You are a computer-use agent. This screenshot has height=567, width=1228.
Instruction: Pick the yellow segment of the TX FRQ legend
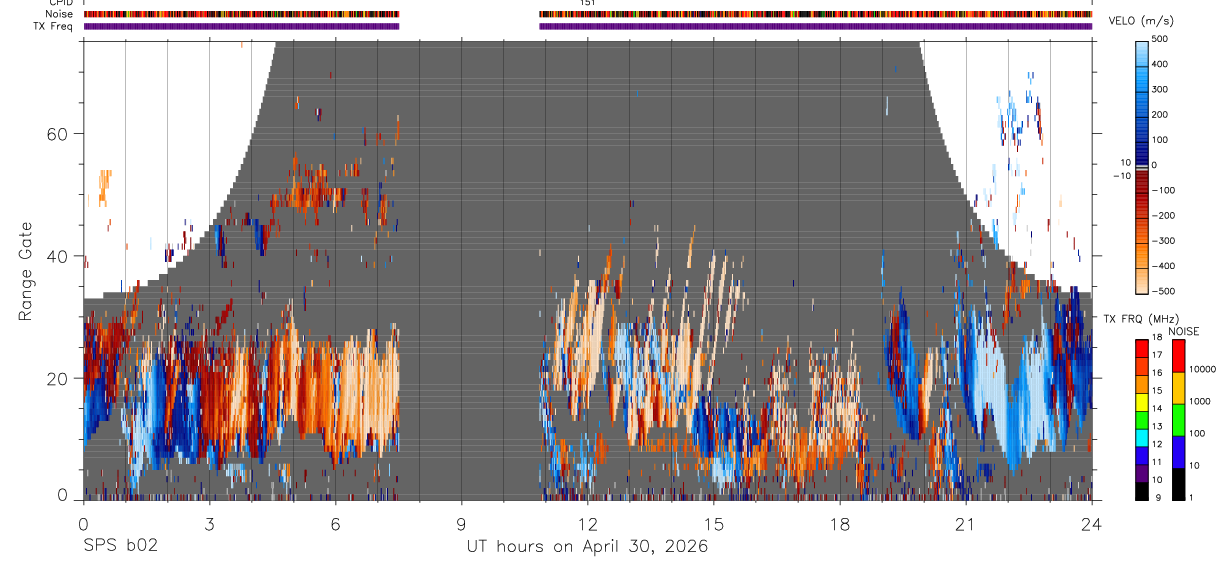(1142, 400)
